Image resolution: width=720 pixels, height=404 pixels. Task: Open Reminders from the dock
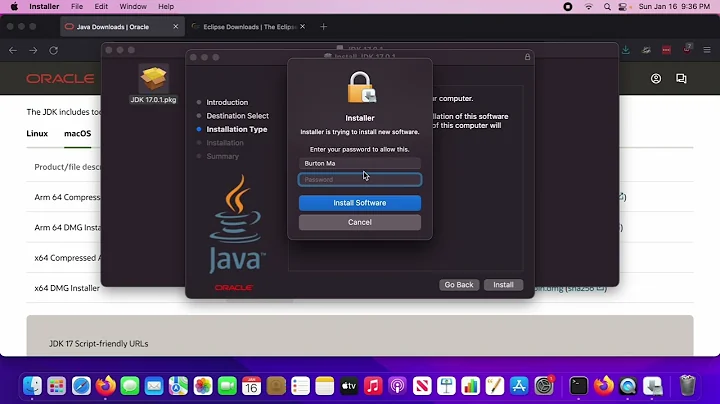(x=300, y=386)
